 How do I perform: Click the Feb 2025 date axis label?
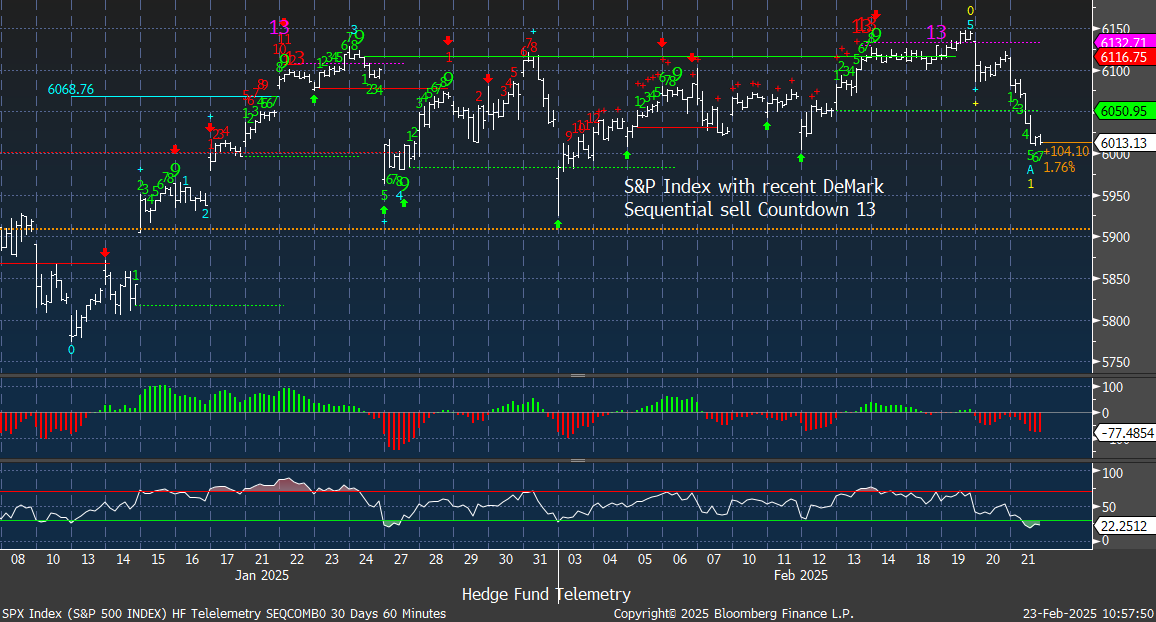[799, 576]
